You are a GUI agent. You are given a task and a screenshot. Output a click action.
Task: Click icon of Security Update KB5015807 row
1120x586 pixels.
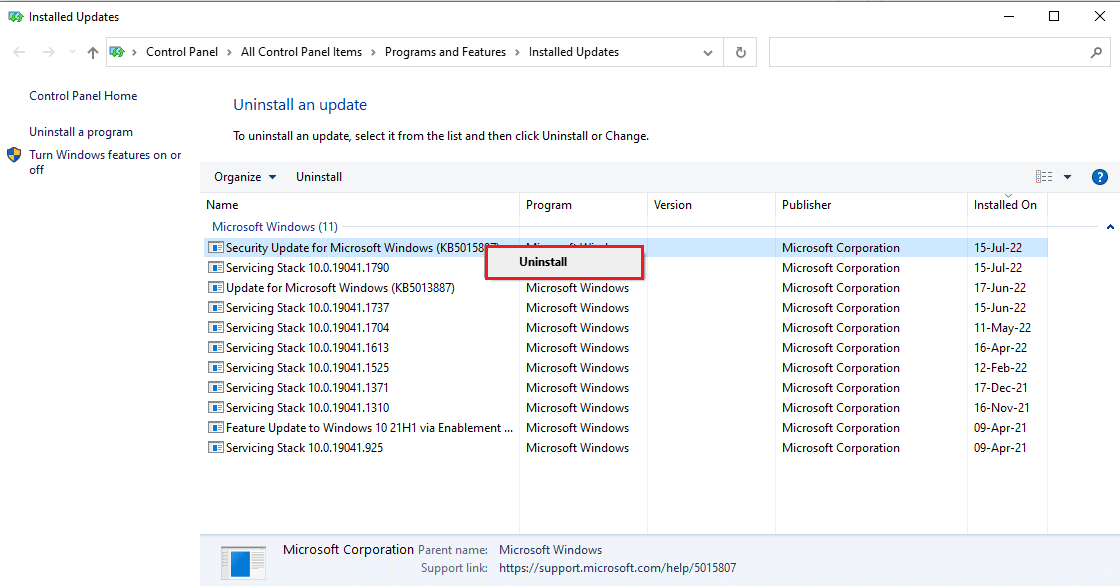[x=215, y=248]
